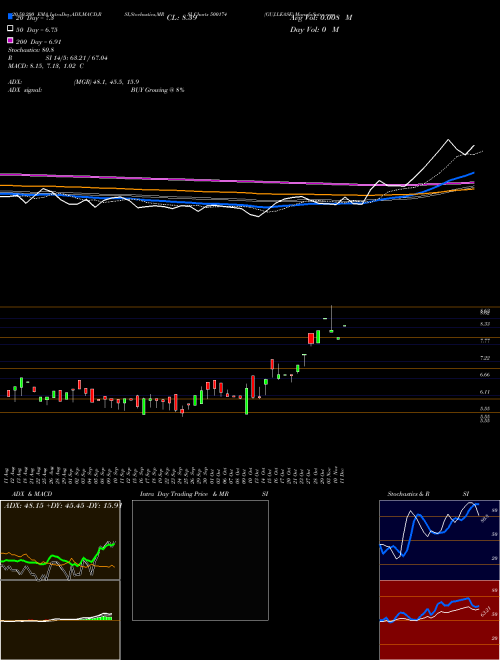Click the 'Avg Vol: 0.008 M' text

[x=321, y=18]
